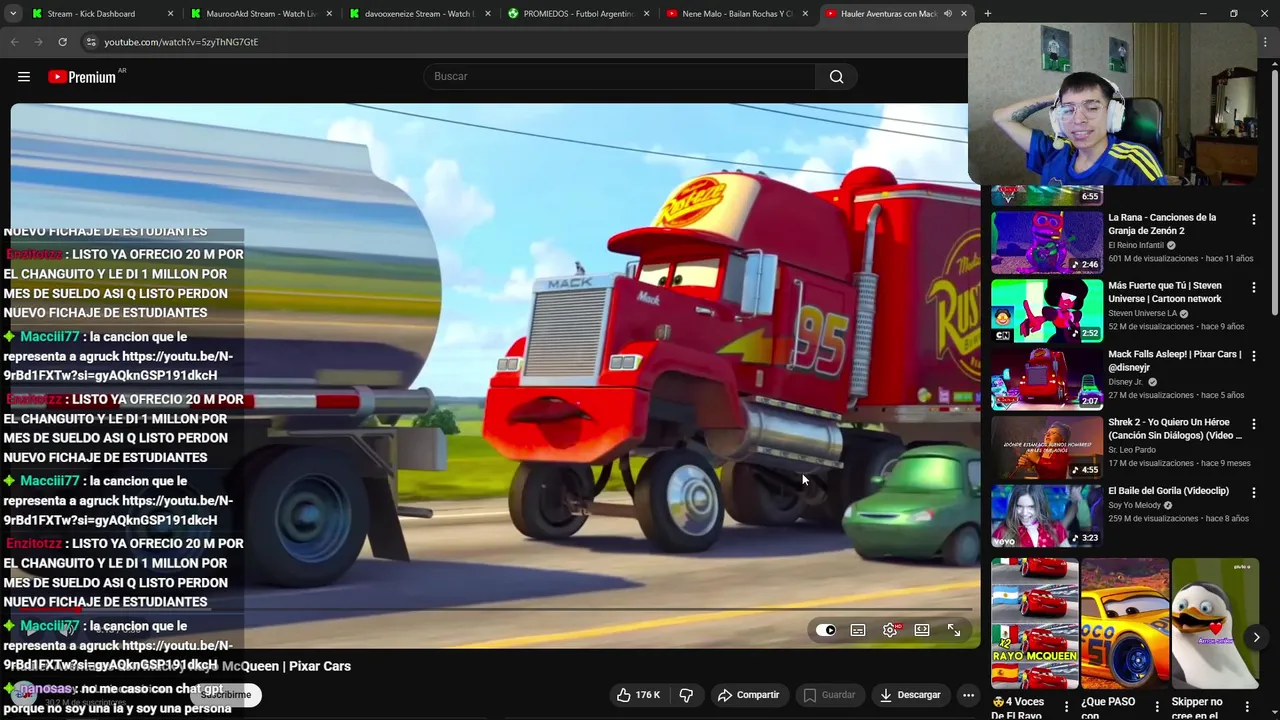
Task: Open options menu for Shrek 2 video
Action: point(1254,424)
